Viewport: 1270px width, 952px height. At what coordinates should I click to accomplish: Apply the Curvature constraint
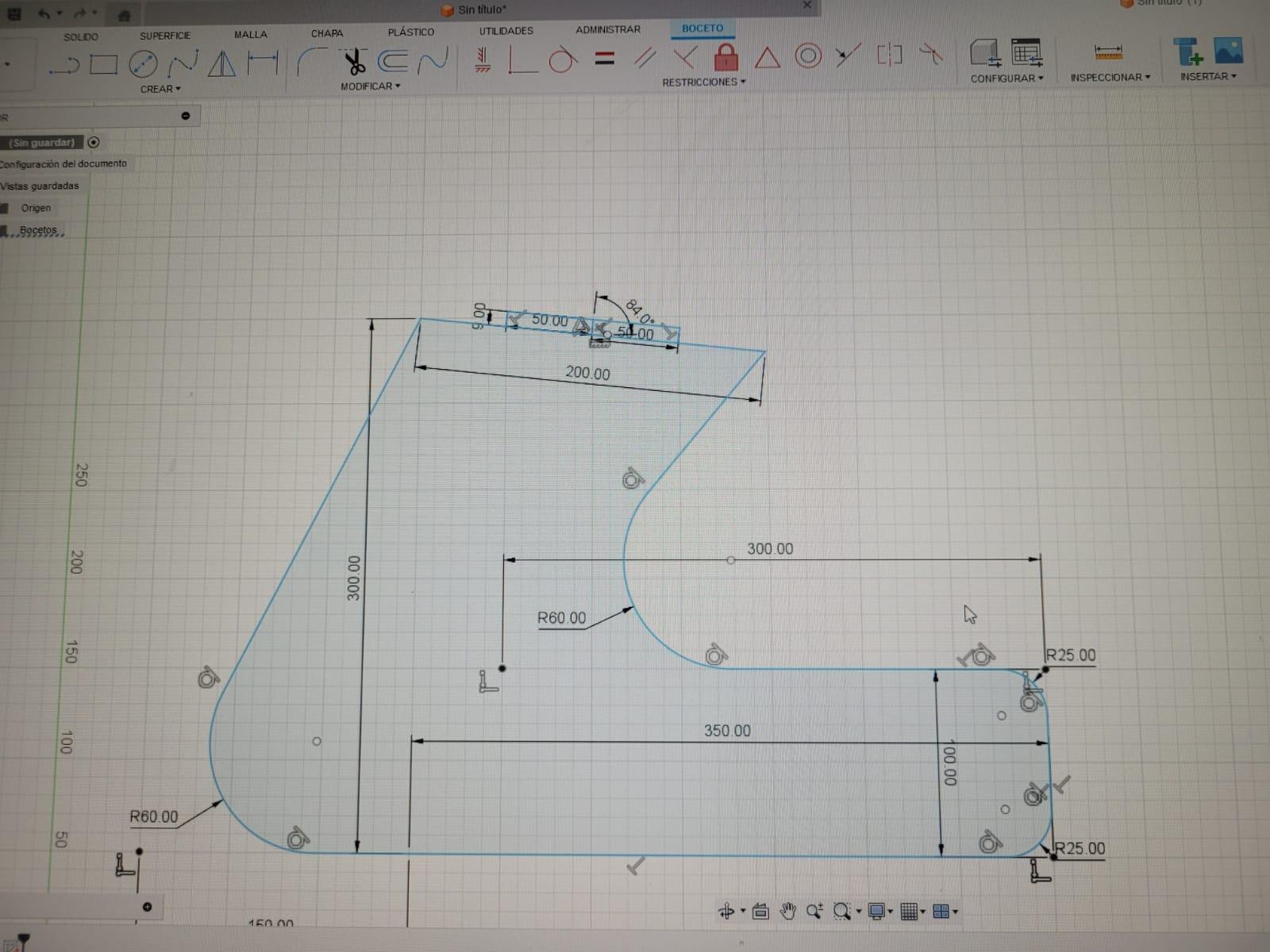tap(930, 55)
